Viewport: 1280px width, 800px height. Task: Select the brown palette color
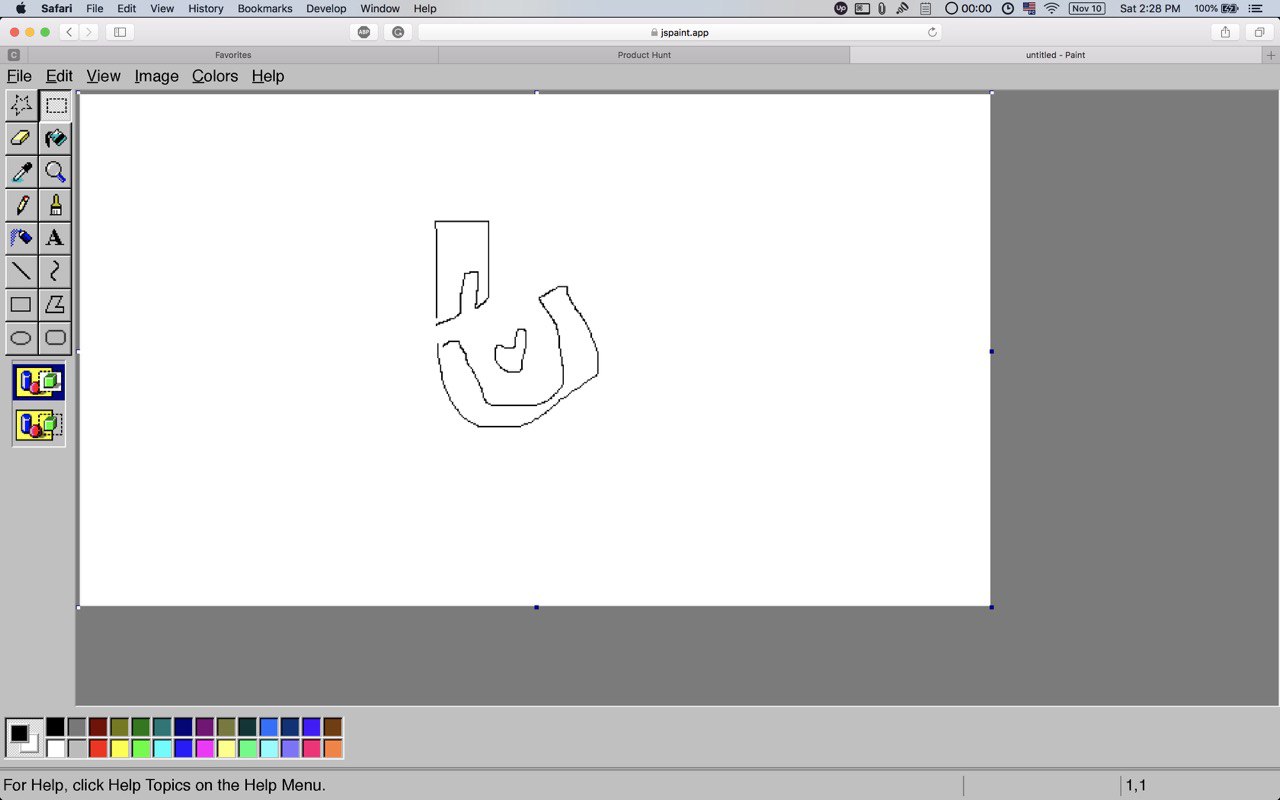coord(333,727)
